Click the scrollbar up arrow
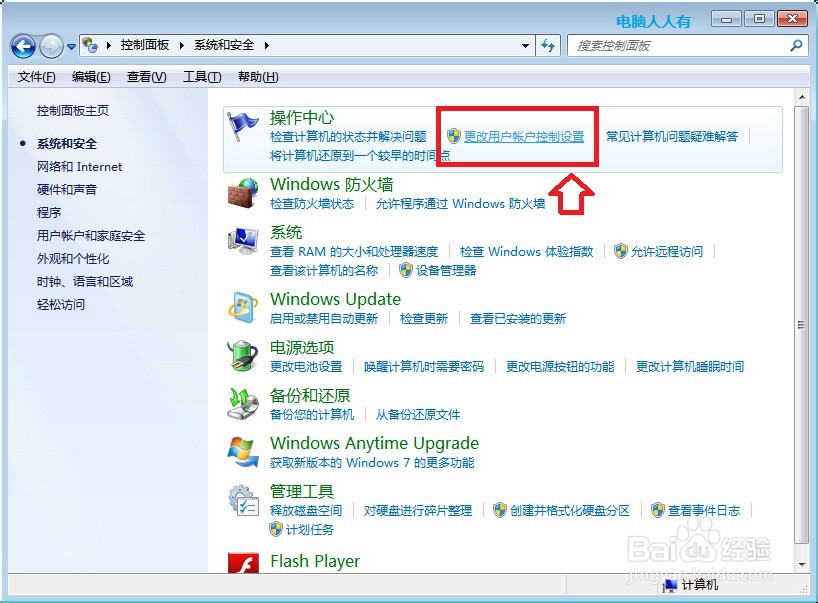This screenshot has width=818, height=603. click(x=801, y=97)
